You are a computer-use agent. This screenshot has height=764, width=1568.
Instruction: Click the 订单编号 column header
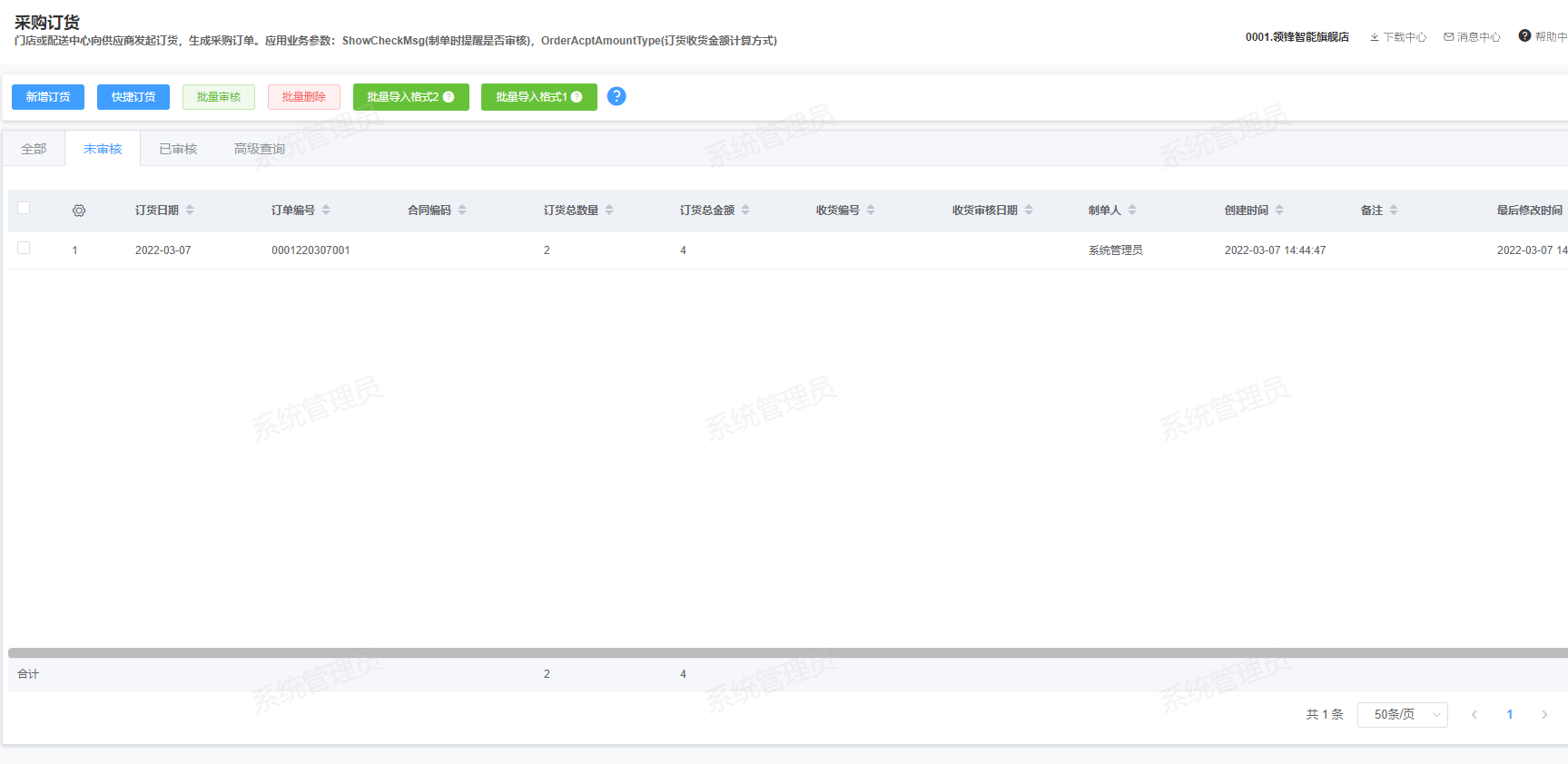293,211
